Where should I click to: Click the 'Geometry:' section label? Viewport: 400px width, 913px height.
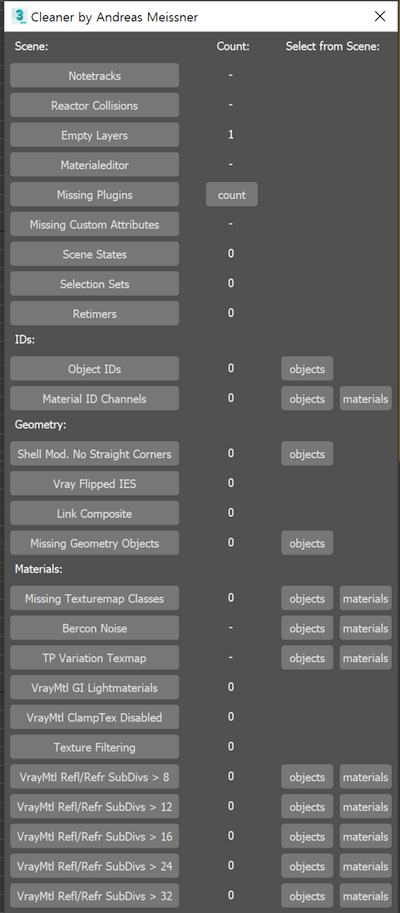point(40,425)
